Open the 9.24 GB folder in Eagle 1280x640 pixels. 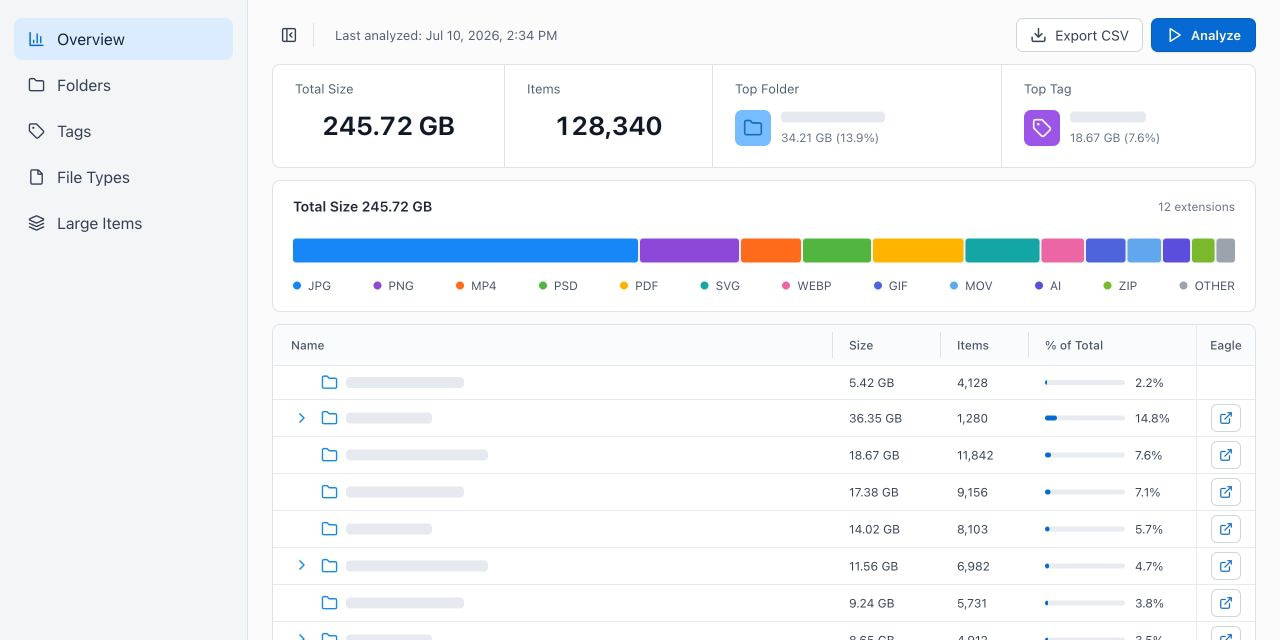[x=1226, y=603]
